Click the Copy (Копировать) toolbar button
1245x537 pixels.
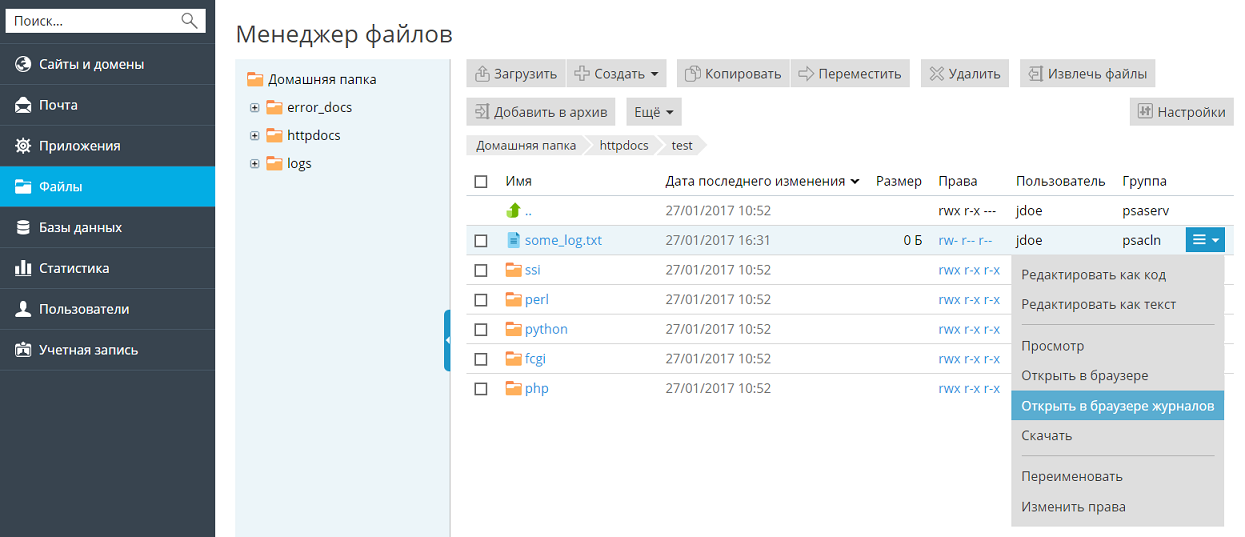point(732,73)
